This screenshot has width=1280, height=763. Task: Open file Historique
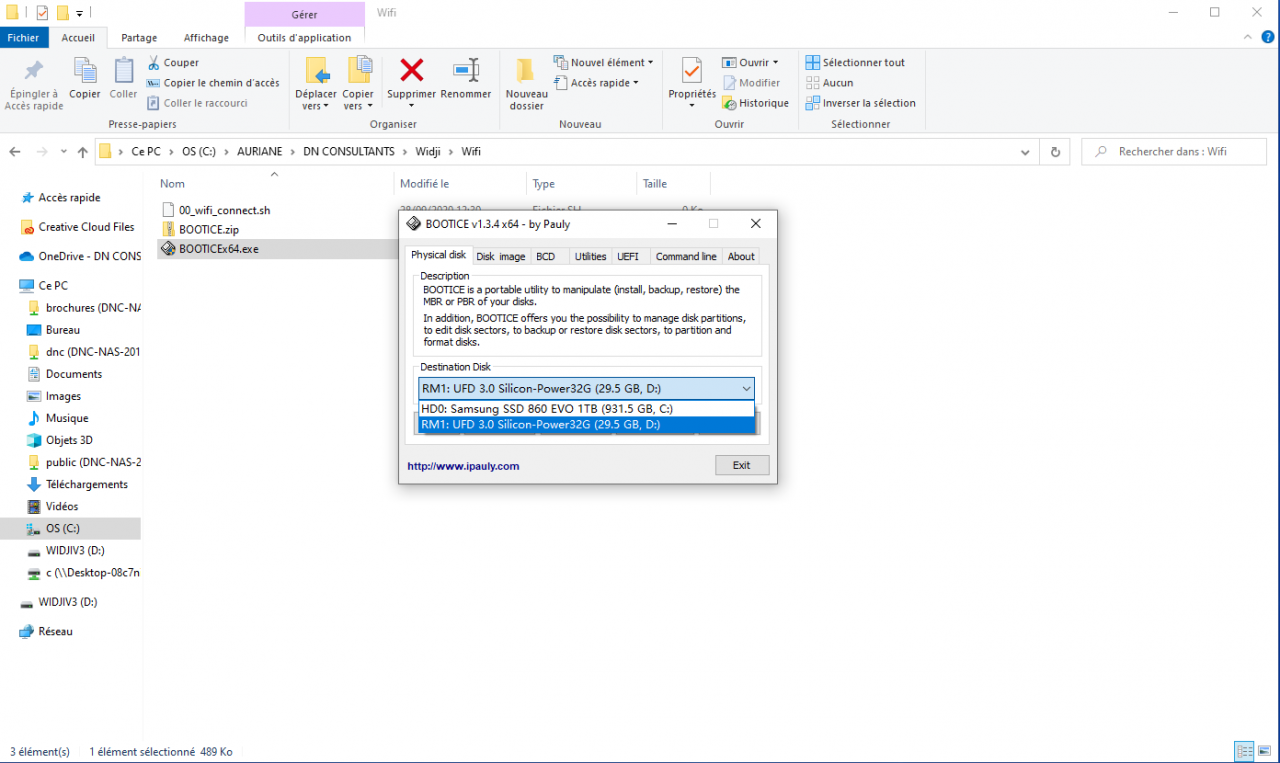click(755, 103)
